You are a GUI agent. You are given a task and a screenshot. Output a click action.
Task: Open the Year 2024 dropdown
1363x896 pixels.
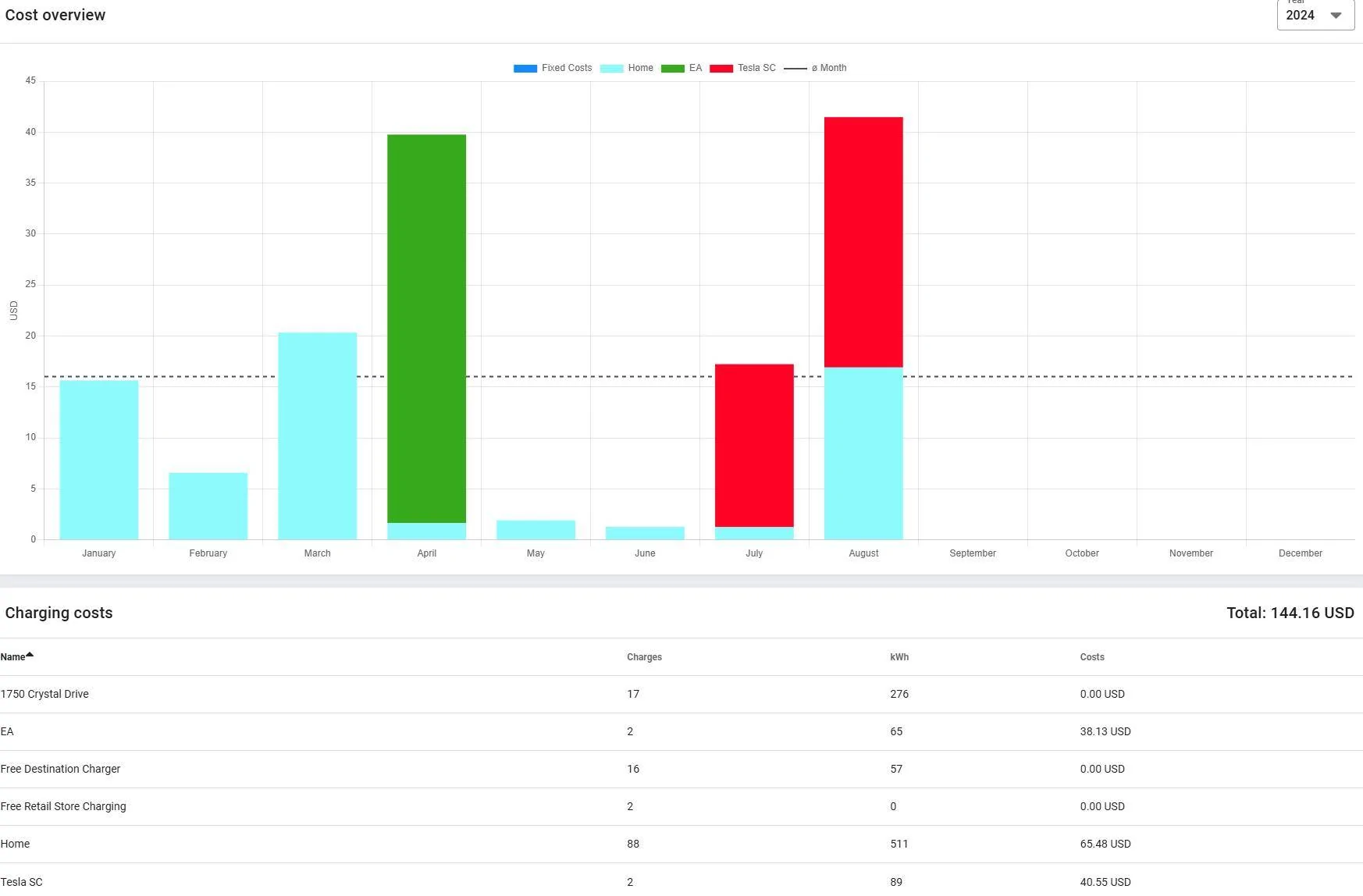click(x=1315, y=15)
